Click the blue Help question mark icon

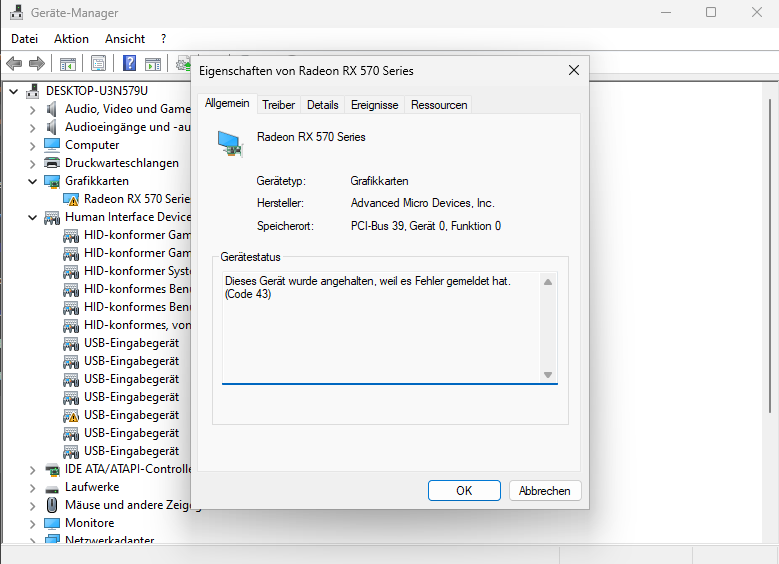pos(129,63)
